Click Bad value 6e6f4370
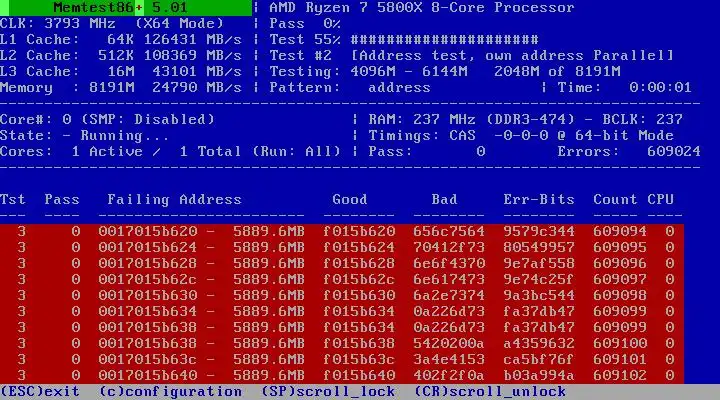The image size is (720, 400). pos(449,264)
